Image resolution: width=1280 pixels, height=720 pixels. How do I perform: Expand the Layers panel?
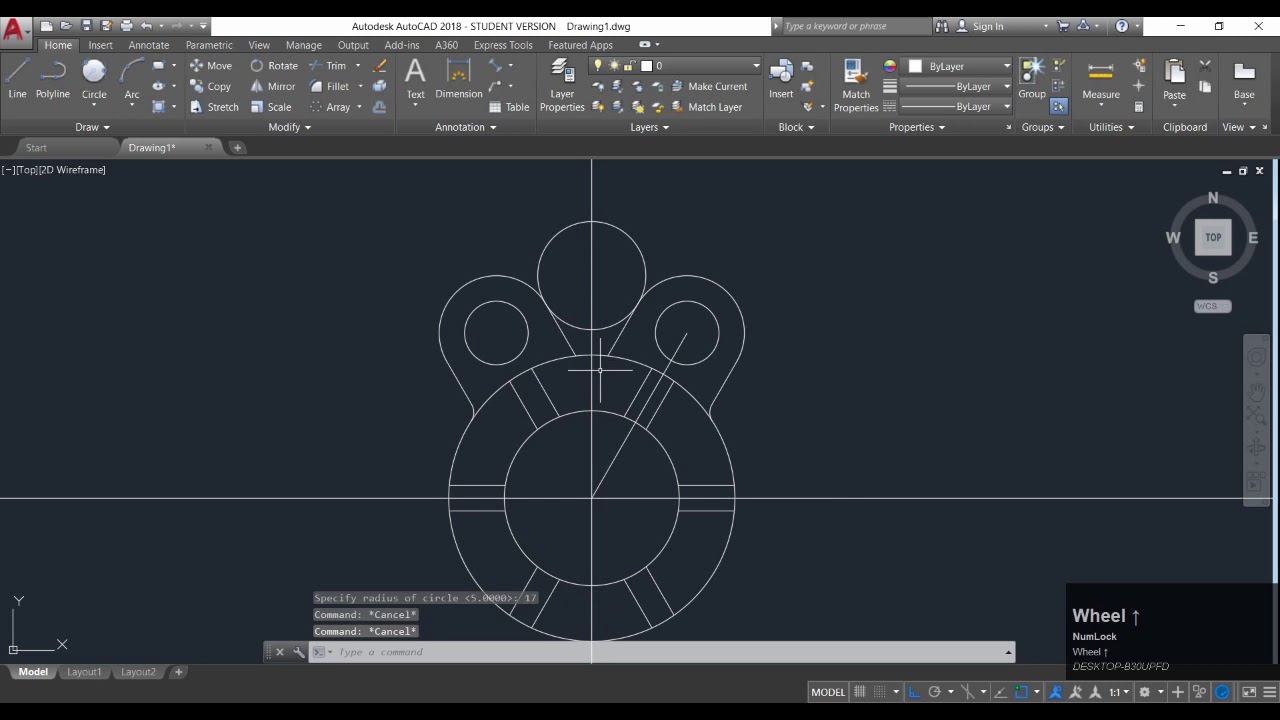tap(650, 127)
